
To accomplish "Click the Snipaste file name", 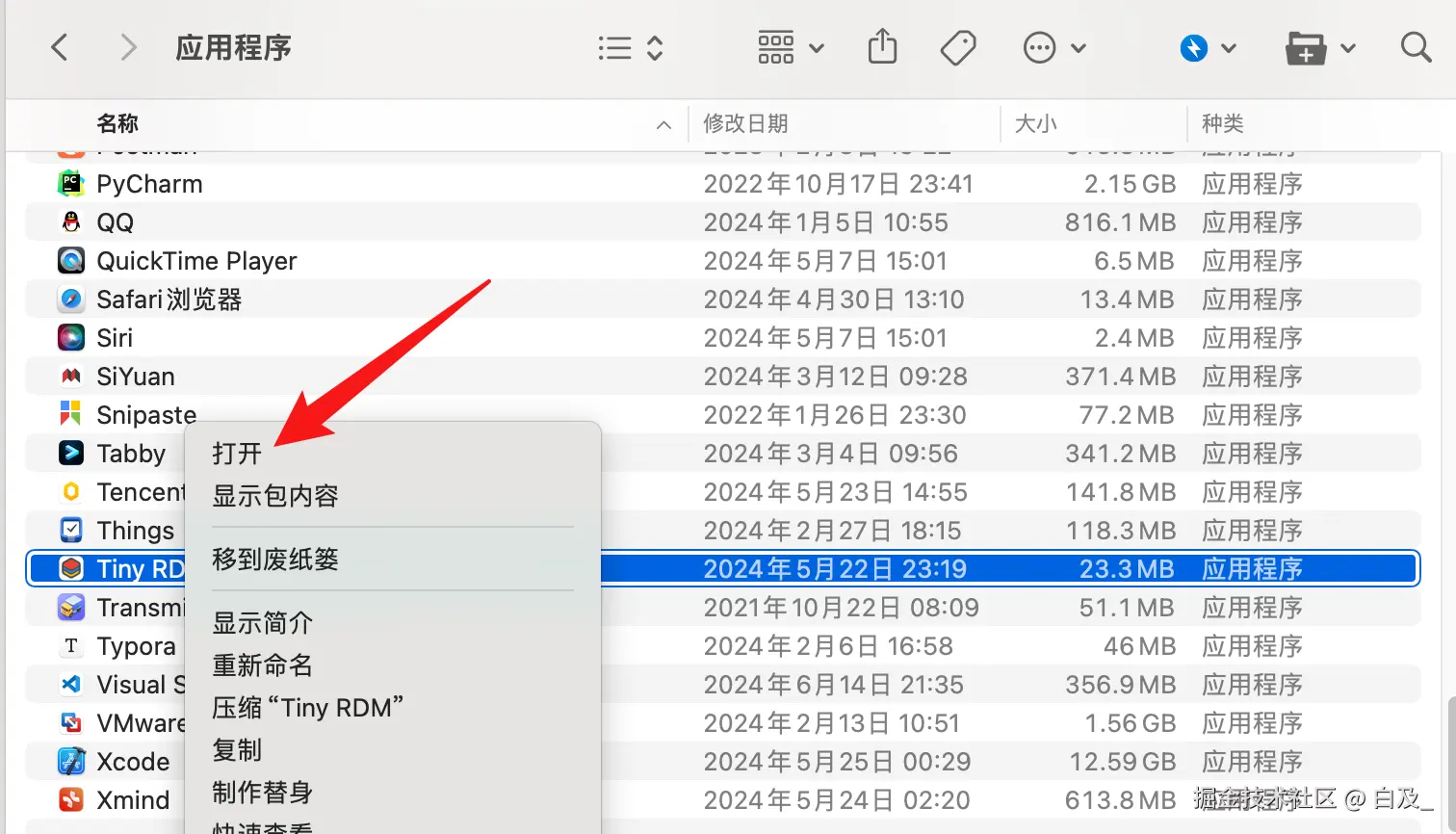I will pos(146,415).
